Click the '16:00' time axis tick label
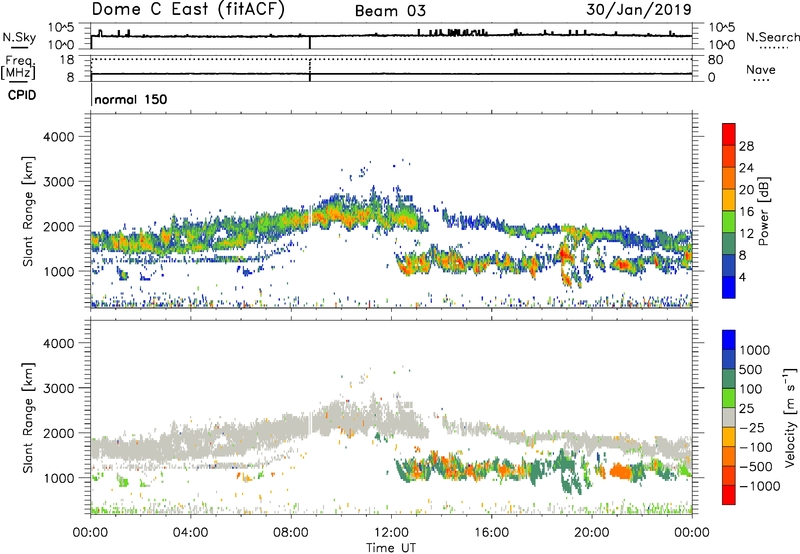800x554 pixels. (x=491, y=533)
